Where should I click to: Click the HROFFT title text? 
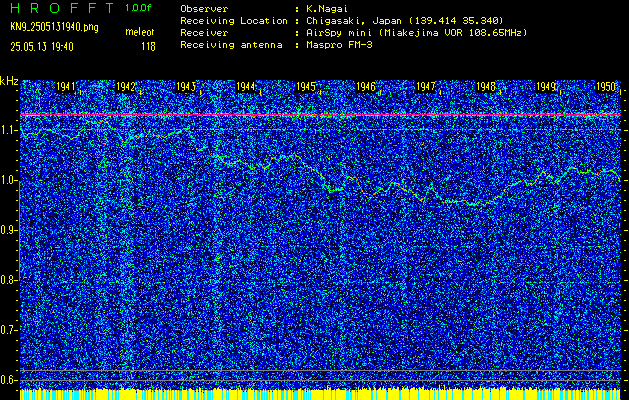[x=62, y=8]
